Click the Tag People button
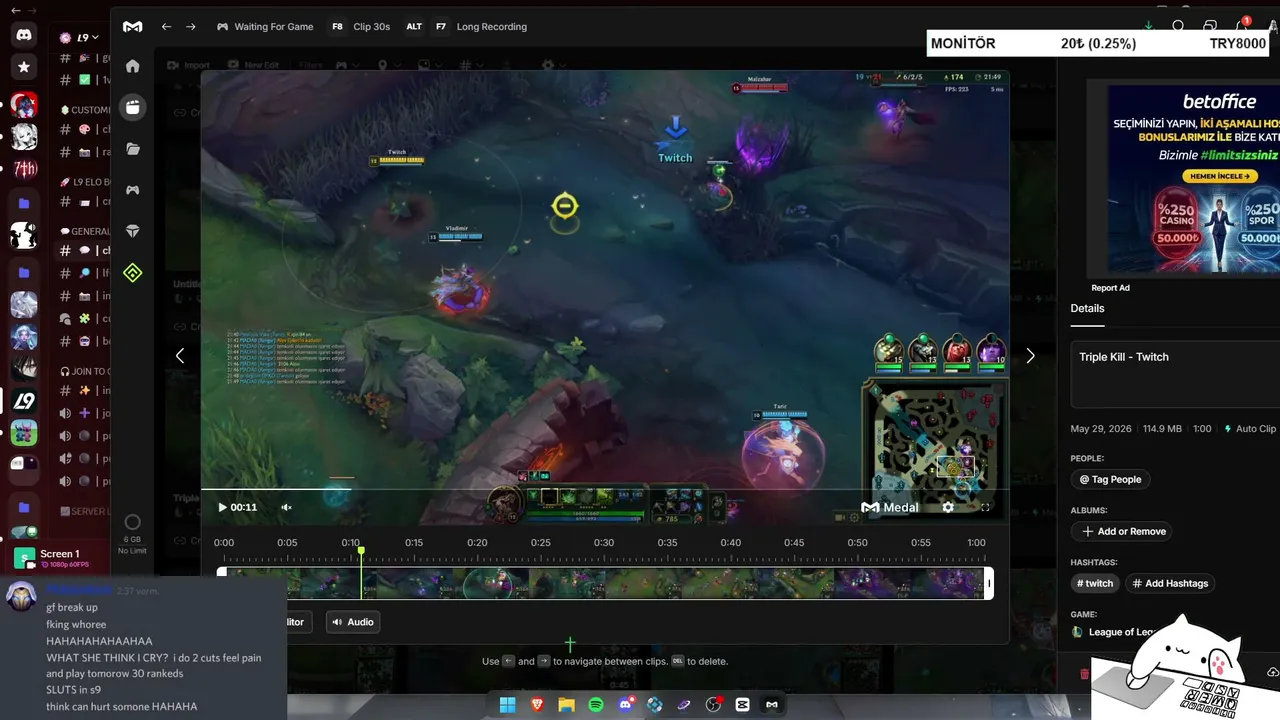Image resolution: width=1280 pixels, height=720 pixels. click(x=1110, y=480)
